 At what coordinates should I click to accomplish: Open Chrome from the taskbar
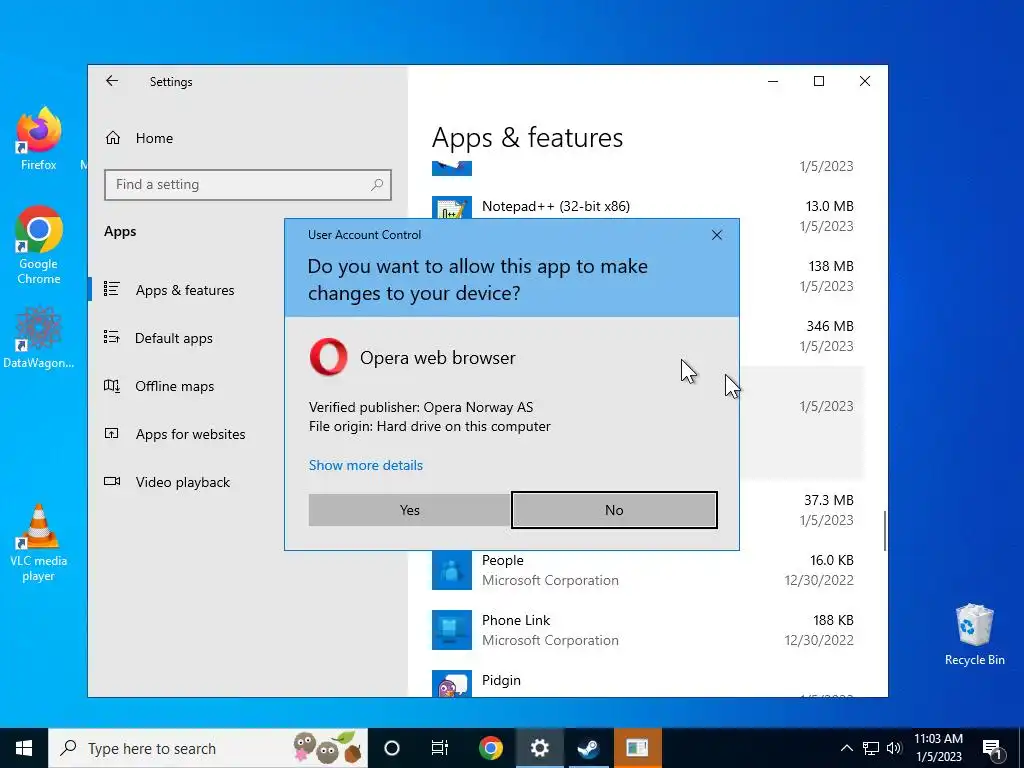click(x=490, y=748)
